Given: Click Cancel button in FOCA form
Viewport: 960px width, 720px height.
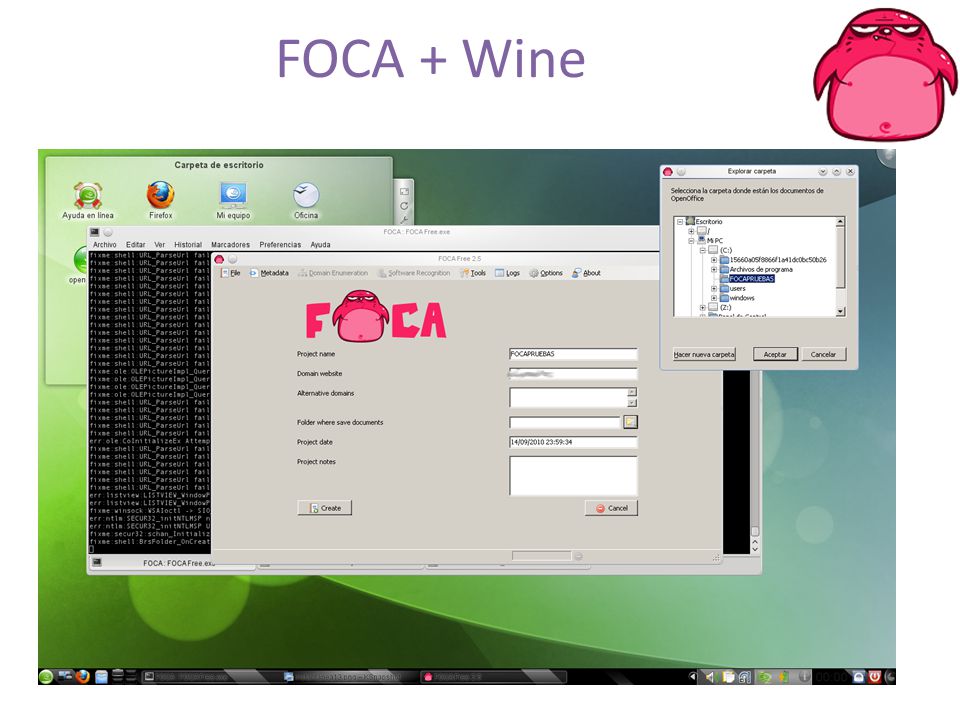Looking at the screenshot, I should coord(611,508).
